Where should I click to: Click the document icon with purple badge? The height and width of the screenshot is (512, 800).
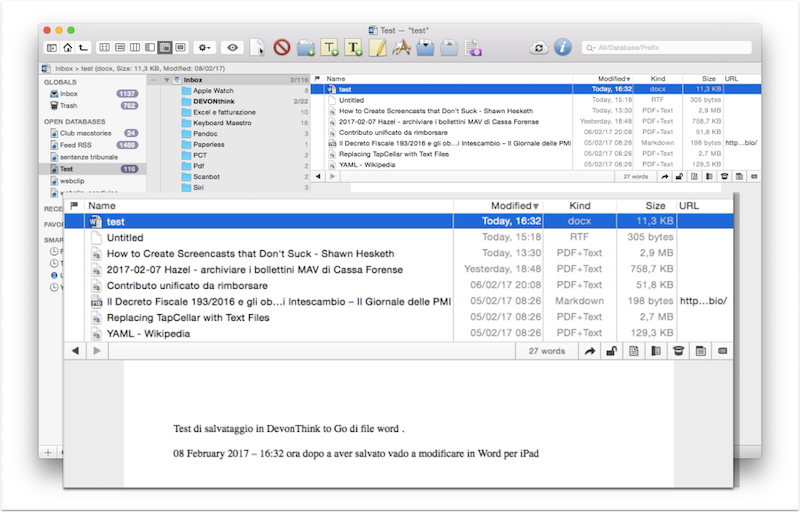[473, 47]
